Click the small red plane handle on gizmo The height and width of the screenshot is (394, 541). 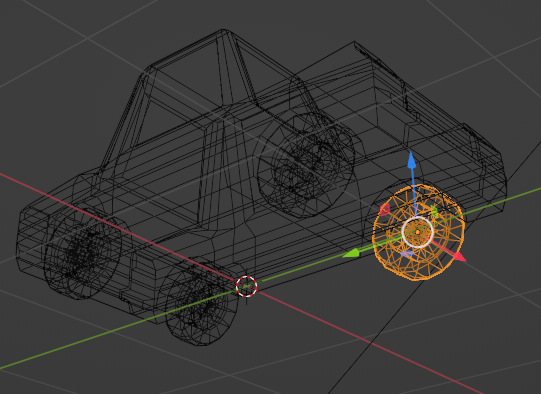385,209
